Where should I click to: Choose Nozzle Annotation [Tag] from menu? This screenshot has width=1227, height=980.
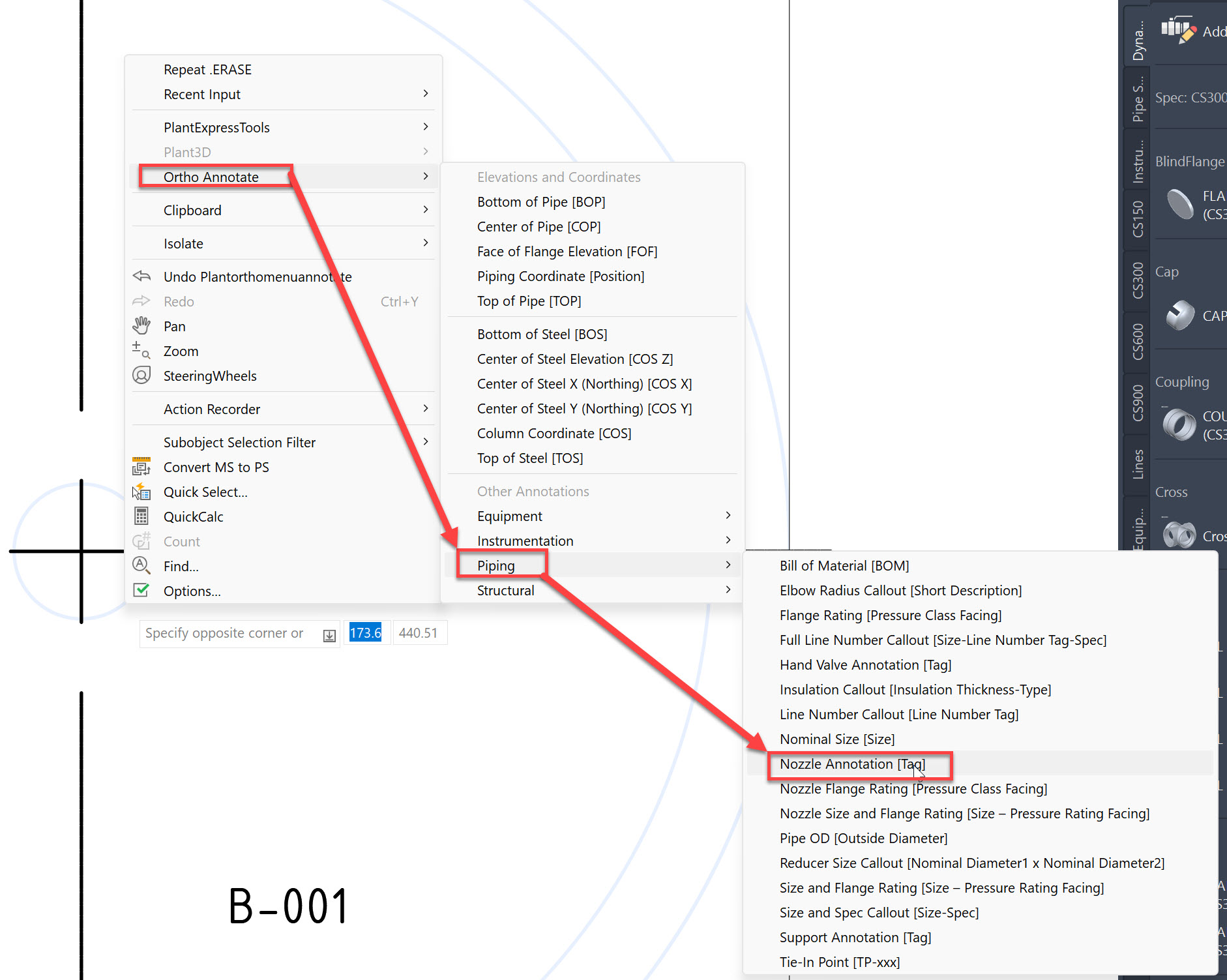(851, 764)
